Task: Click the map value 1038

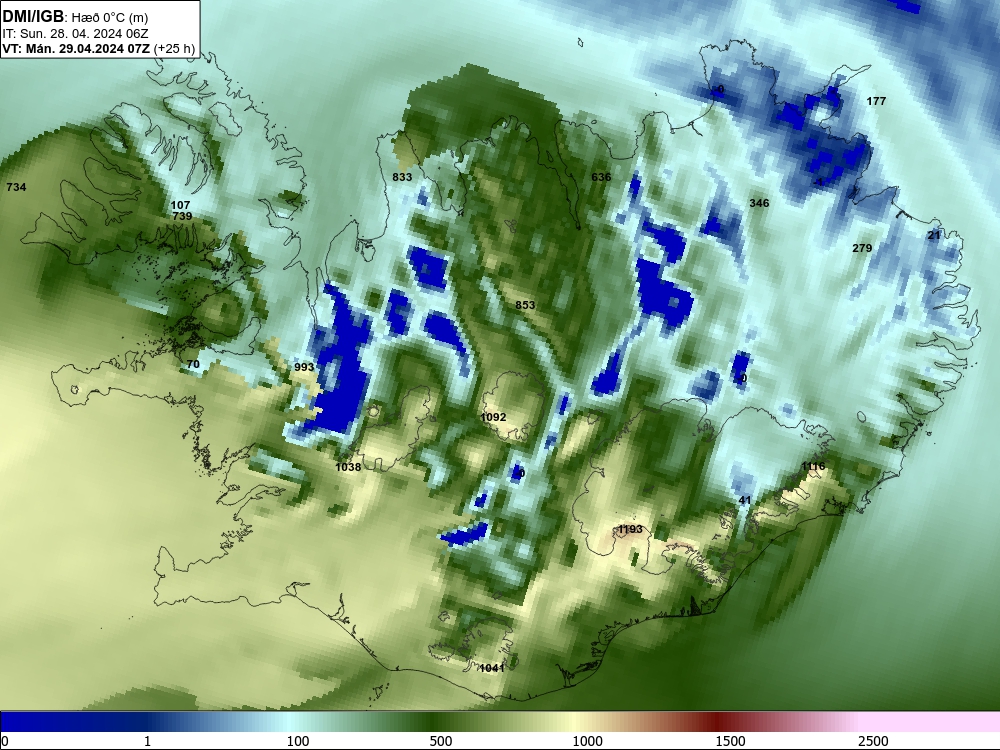Action: (x=348, y=467)
